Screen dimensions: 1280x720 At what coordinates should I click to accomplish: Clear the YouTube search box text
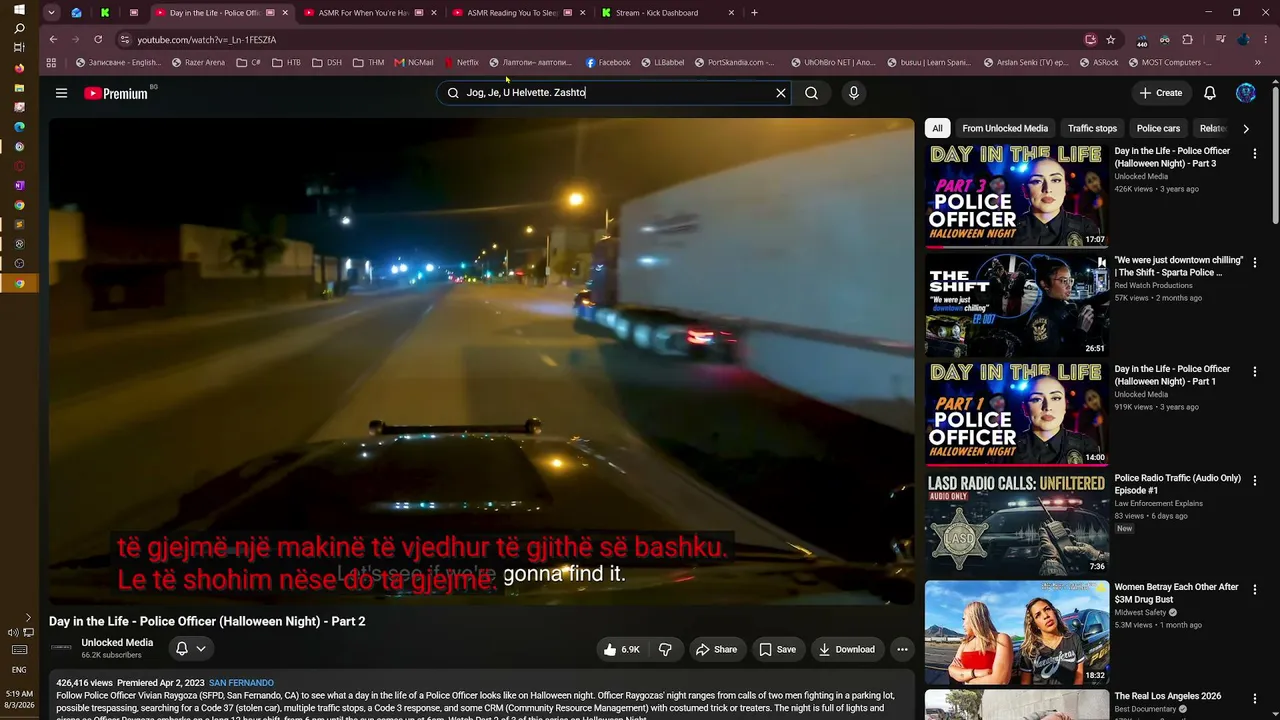(781, 93)
